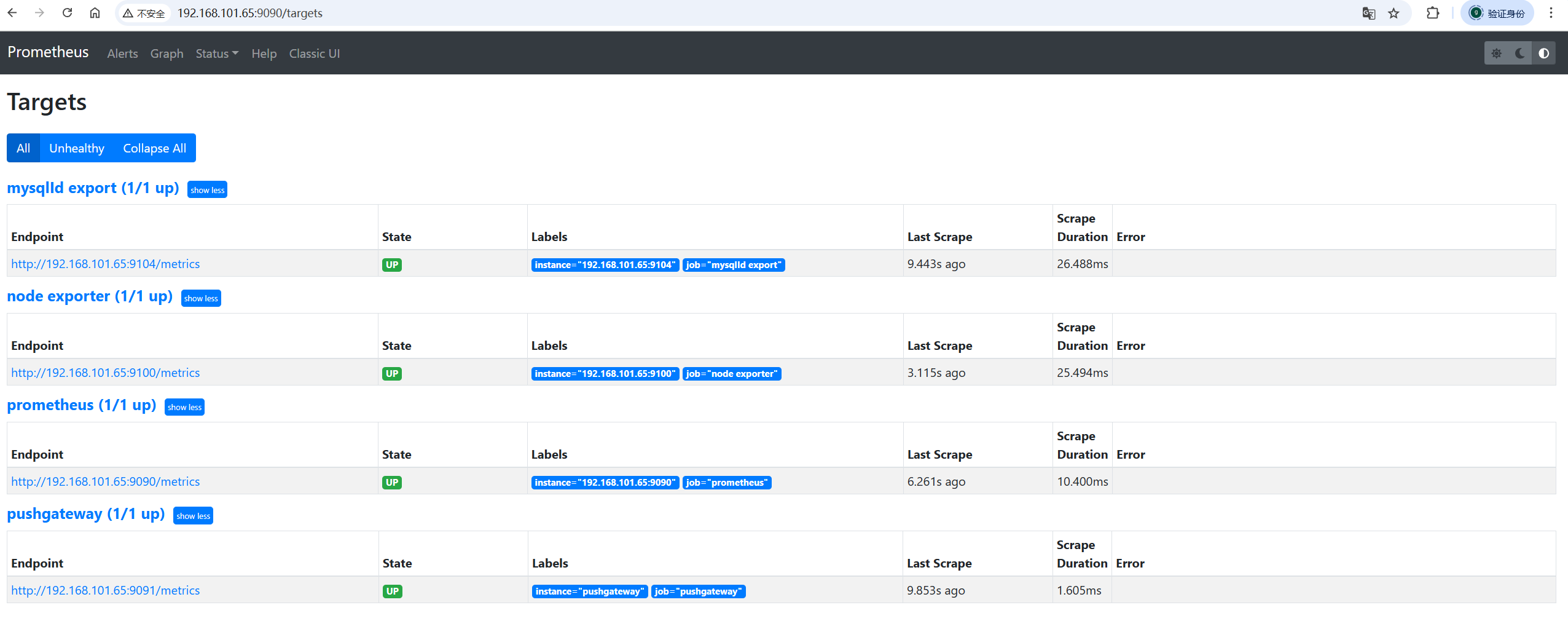
Task: Open the 192.168.101.65:9100/metrics endpoint
Action: (105, 373)
